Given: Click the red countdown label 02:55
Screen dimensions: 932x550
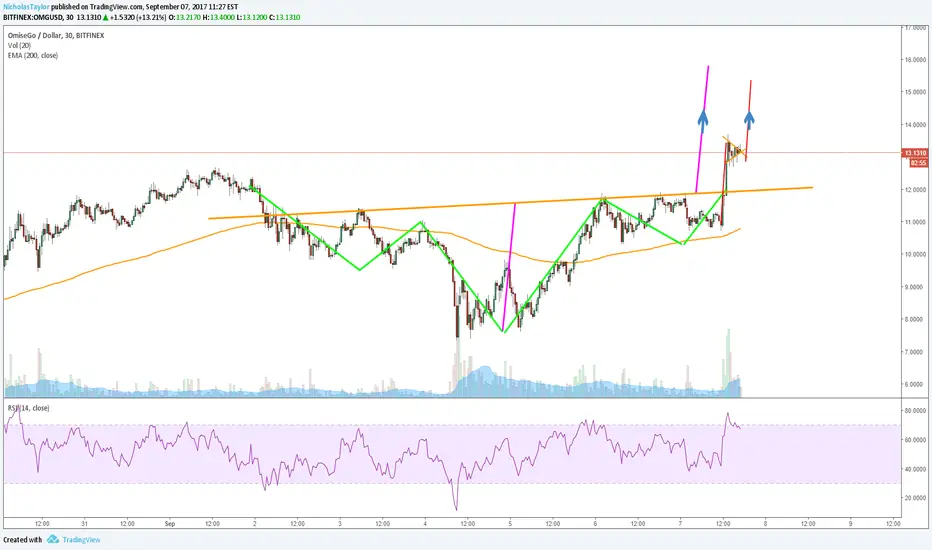Looking at the screenshot, I should tap(918, 162).
